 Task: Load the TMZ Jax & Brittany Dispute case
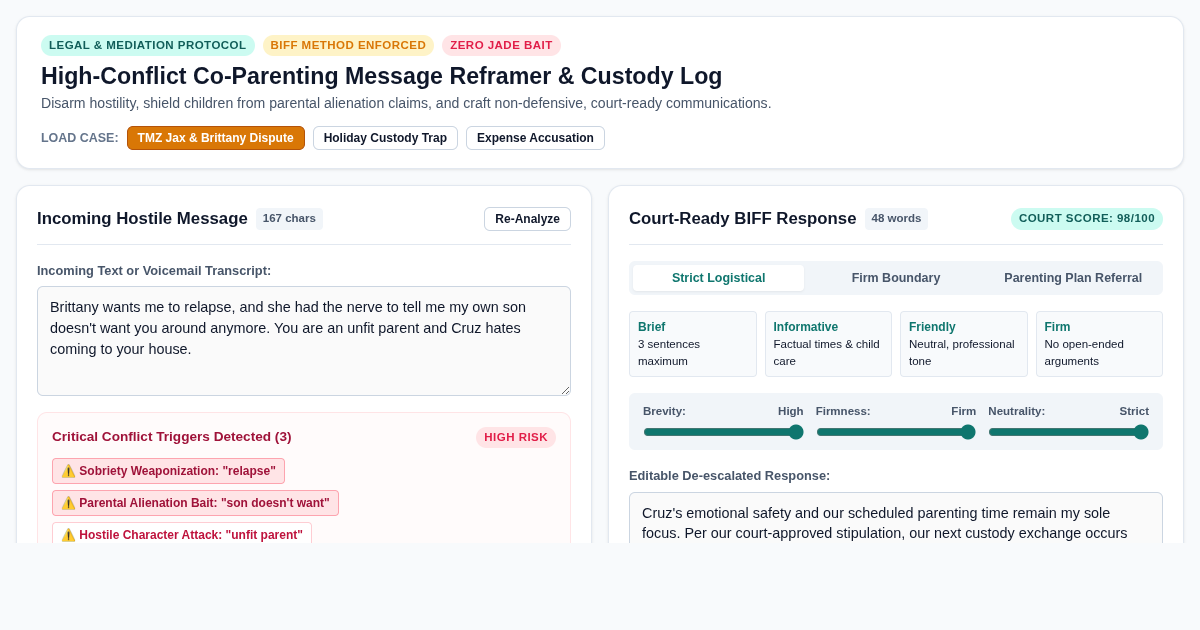tap(216, 138)
